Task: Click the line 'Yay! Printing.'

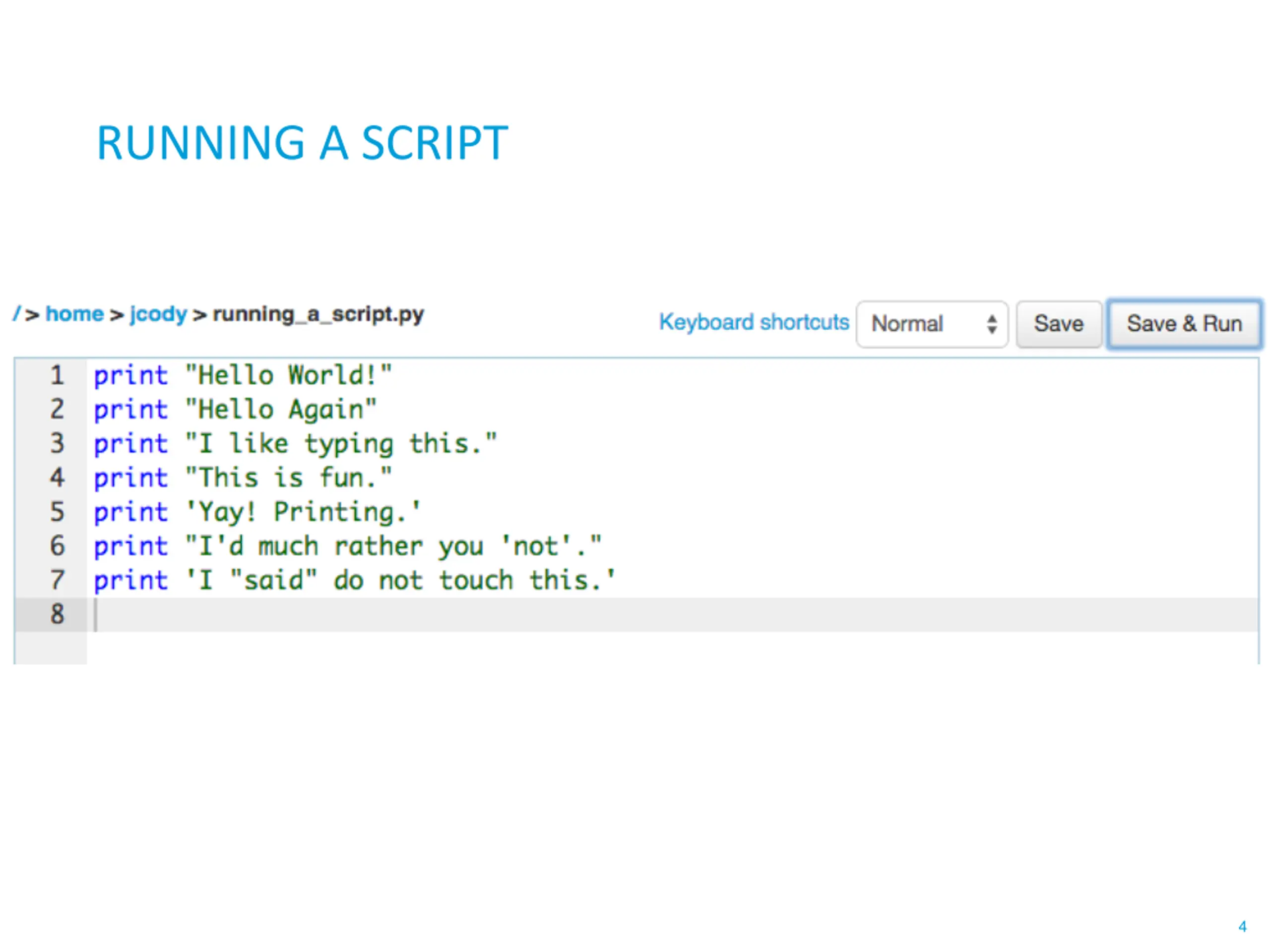Action: click(258, 512)
